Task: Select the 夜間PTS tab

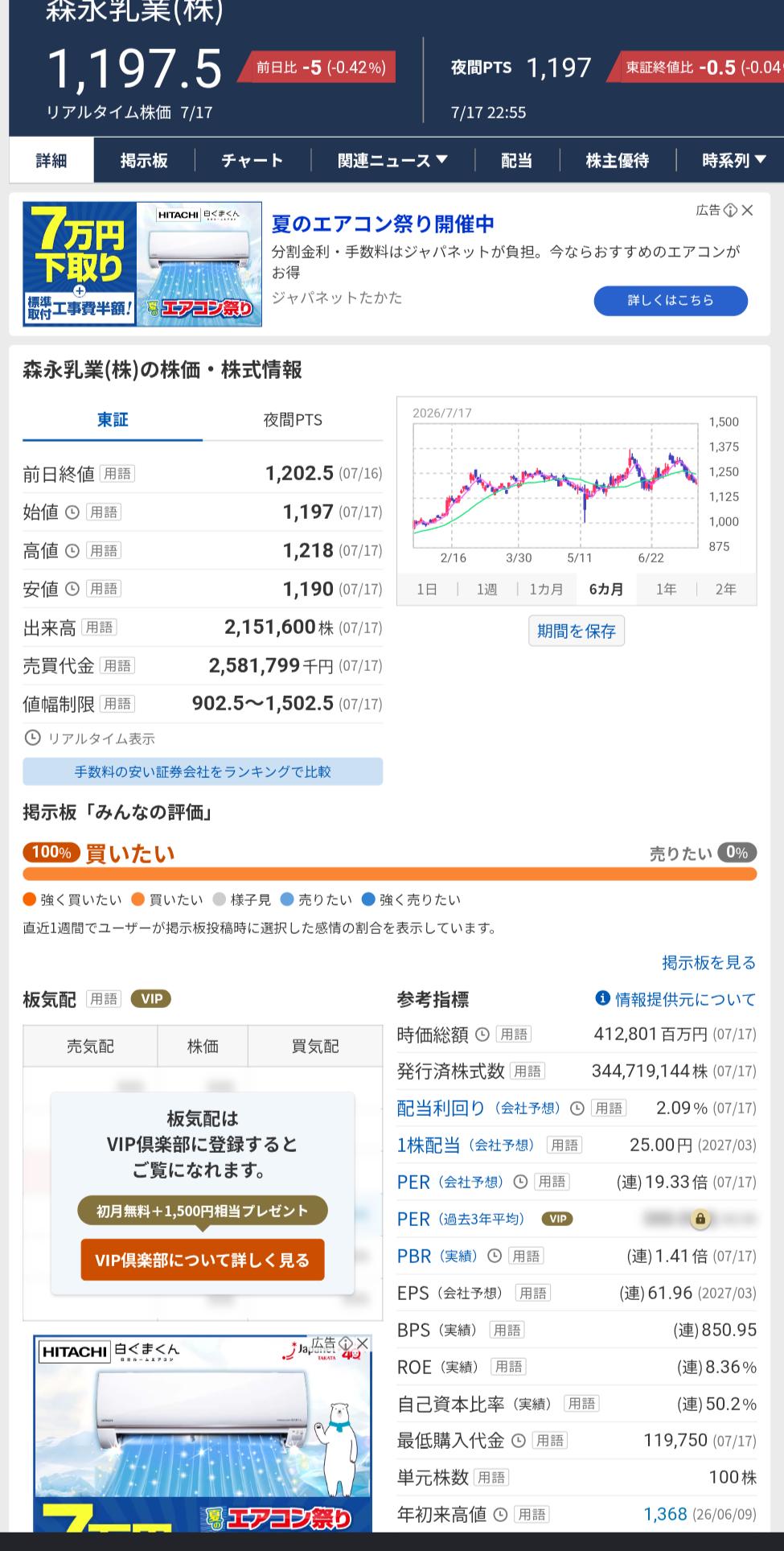Action: (293, 419)
